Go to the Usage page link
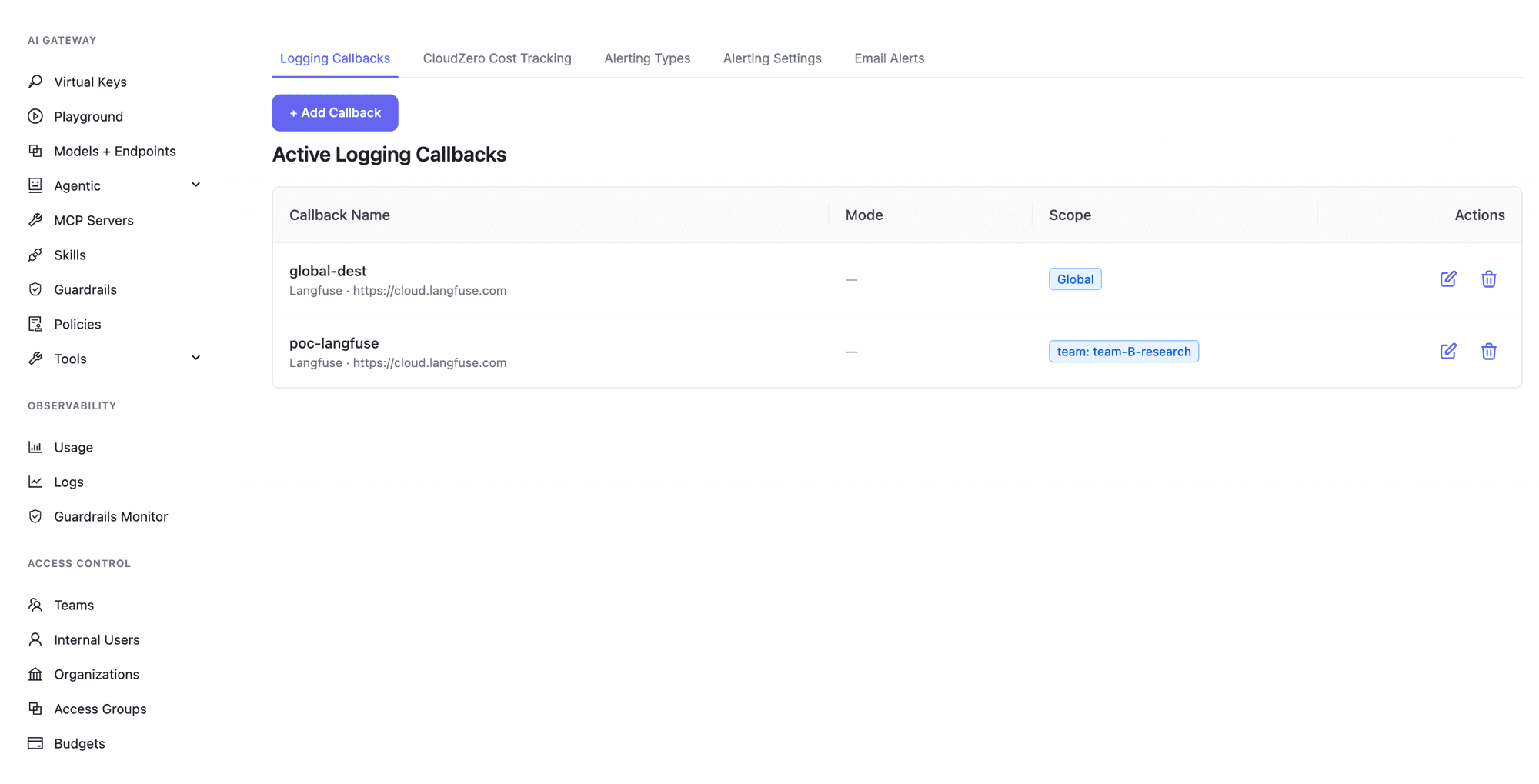Screen dimensions: 1539x784 73,447
